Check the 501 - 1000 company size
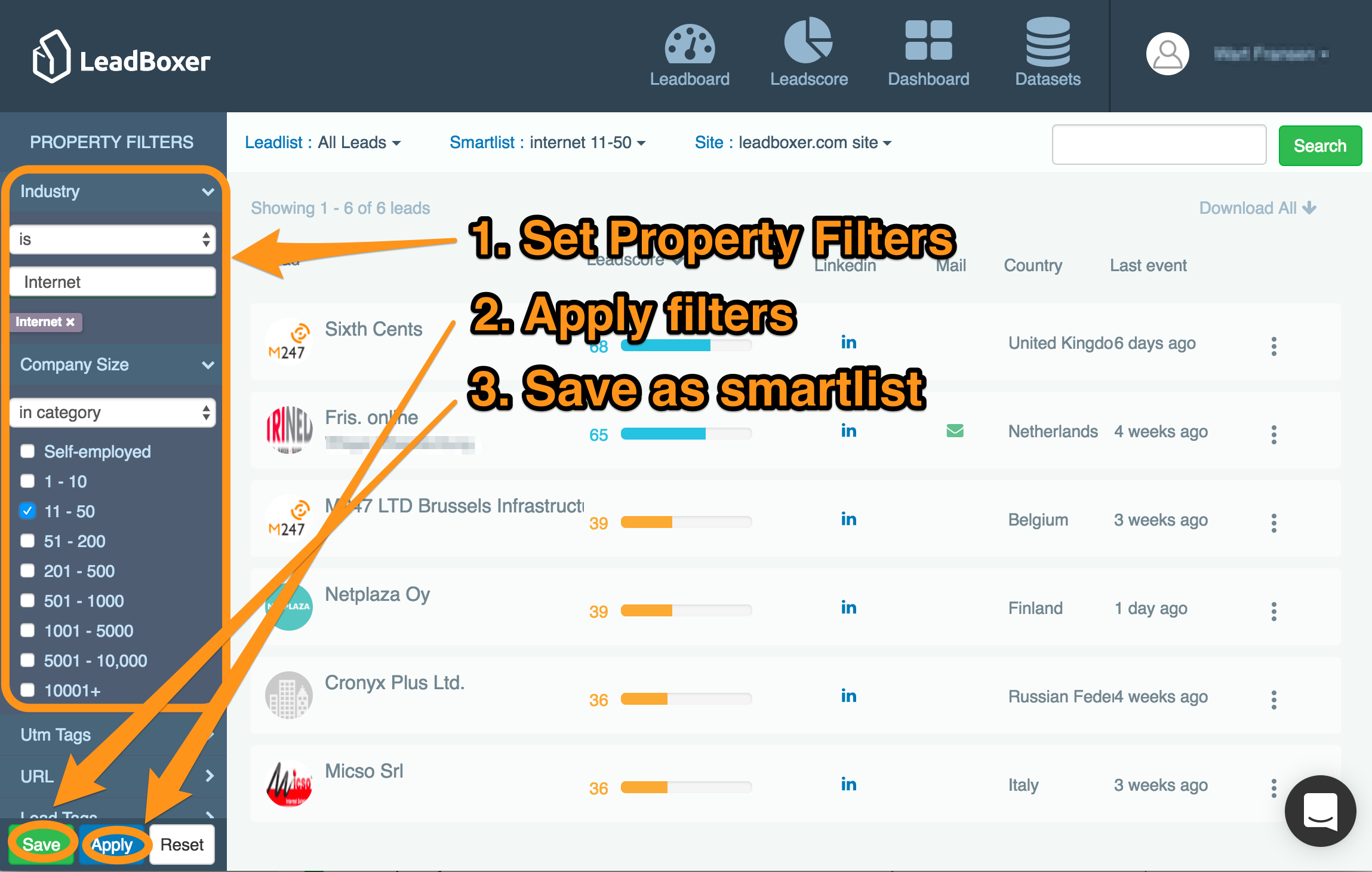This screenshot has height=872, width=1372. tap(27, 600)
